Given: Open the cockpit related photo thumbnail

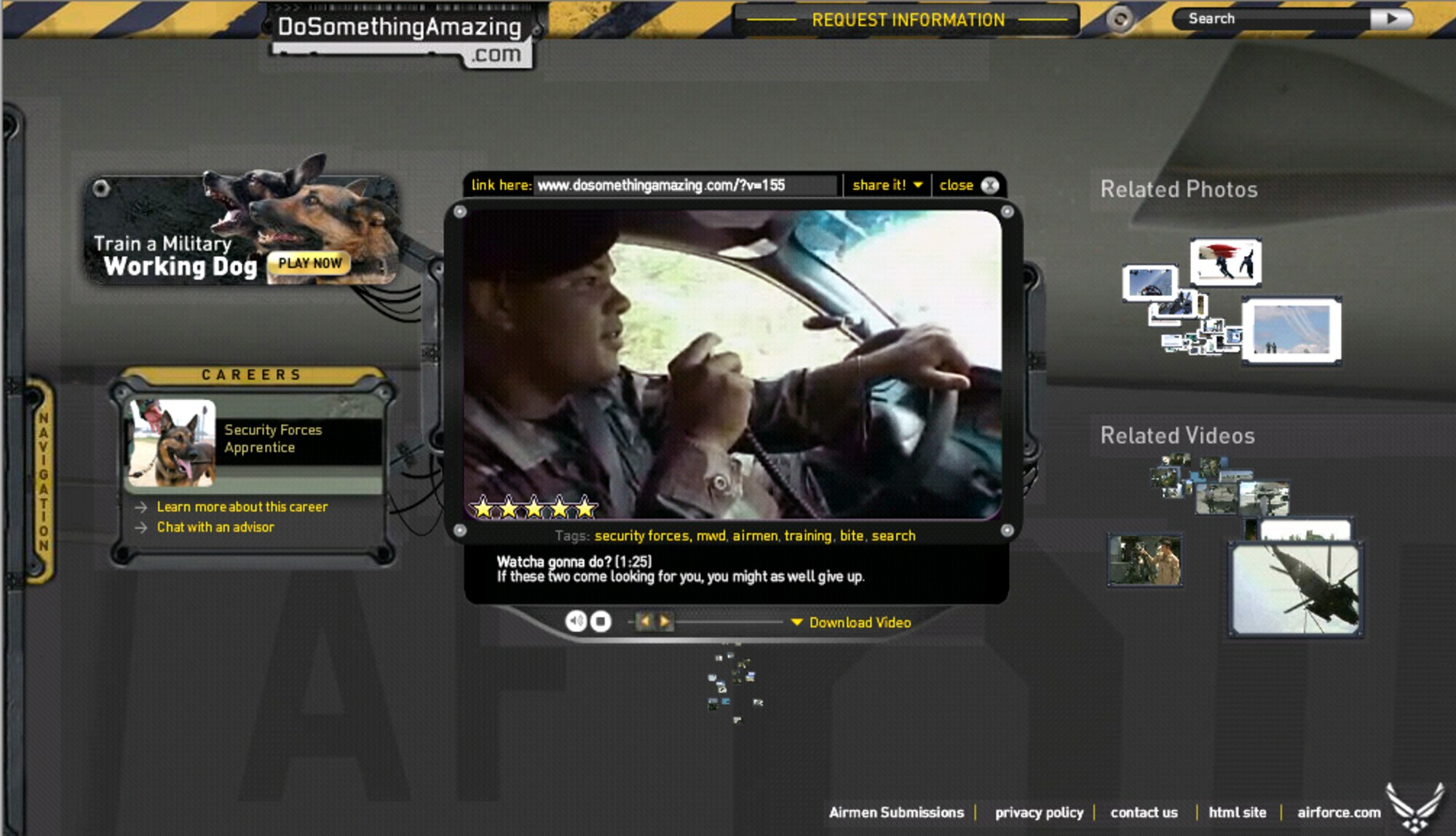Looking at the screenshot, I should (1150, 282).
